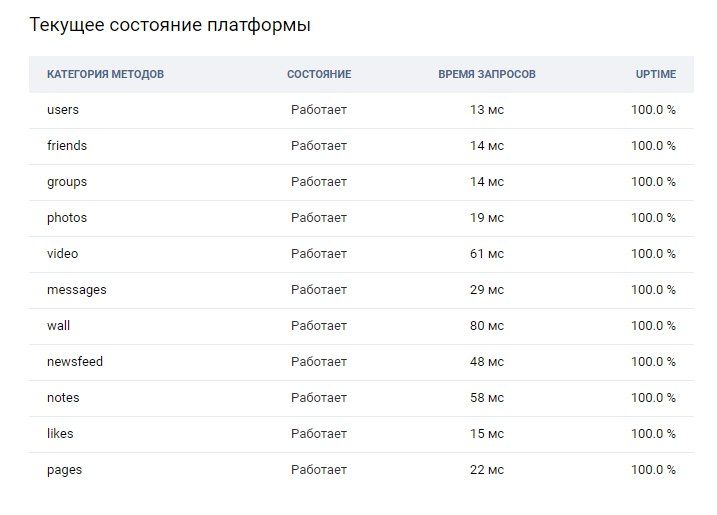
Task: Click 'Работает' status in likes row
Action: [x=319, y=434]
